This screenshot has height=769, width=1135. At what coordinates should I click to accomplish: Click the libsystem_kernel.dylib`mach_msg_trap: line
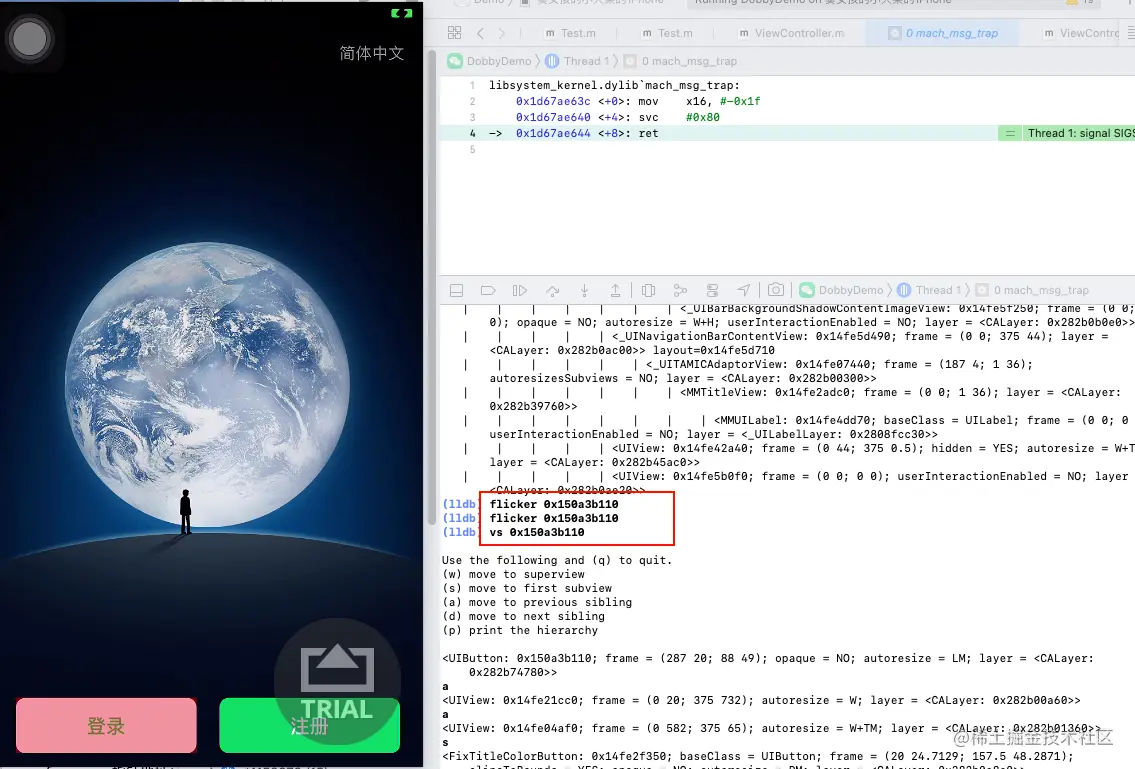(x=614, y=85)
